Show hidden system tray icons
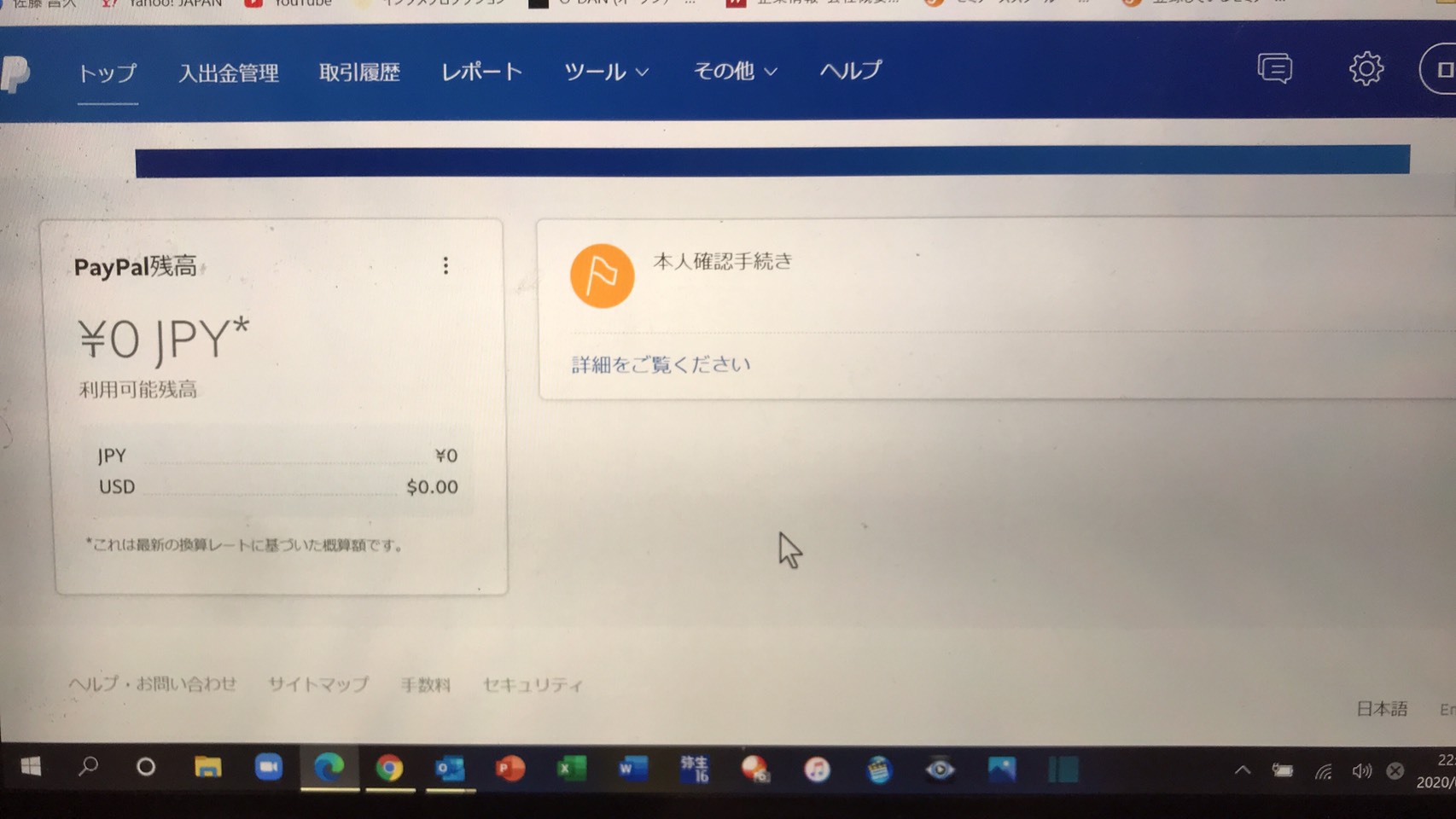The width and height of the screenshot is (1456, 819). [x=1243, y=770]
